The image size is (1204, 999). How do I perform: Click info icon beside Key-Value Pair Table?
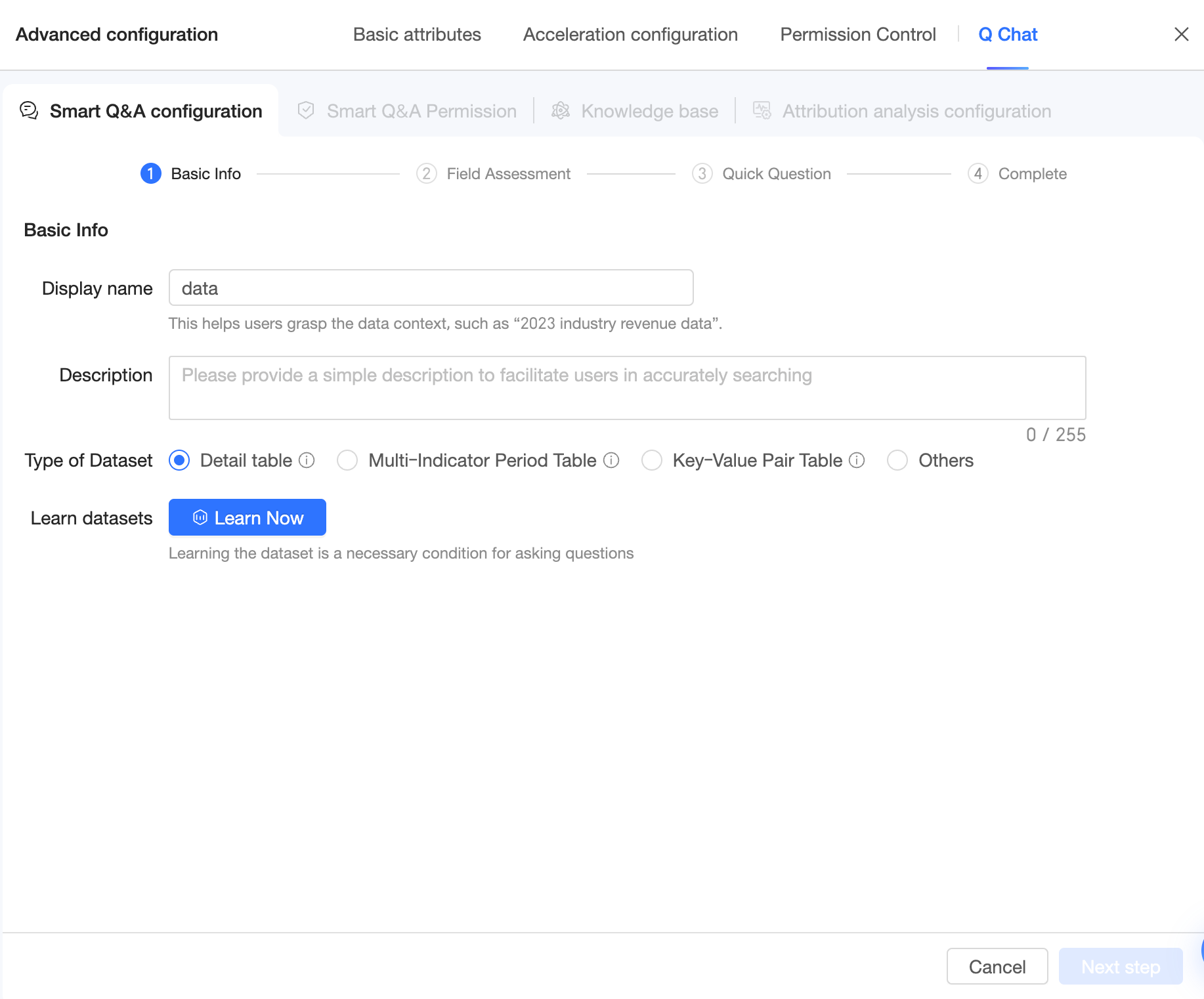[857, 460]
